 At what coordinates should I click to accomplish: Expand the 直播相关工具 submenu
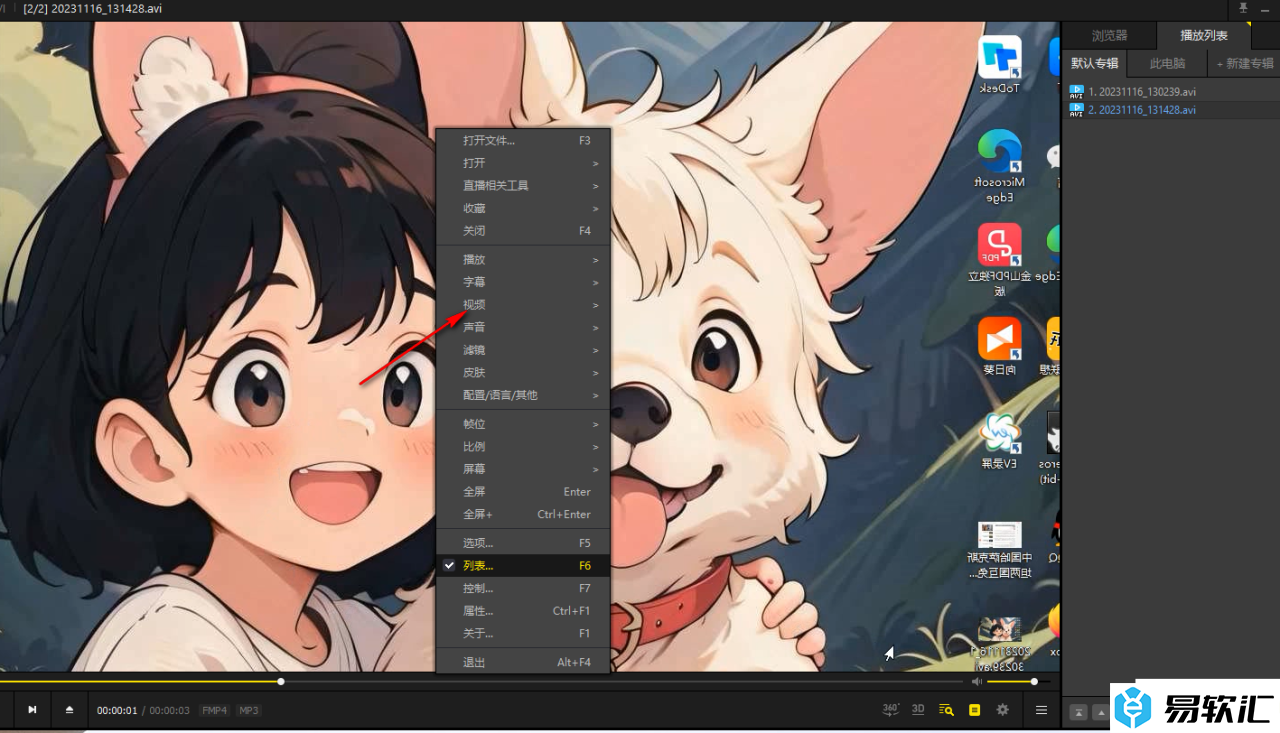coord(523,186)
